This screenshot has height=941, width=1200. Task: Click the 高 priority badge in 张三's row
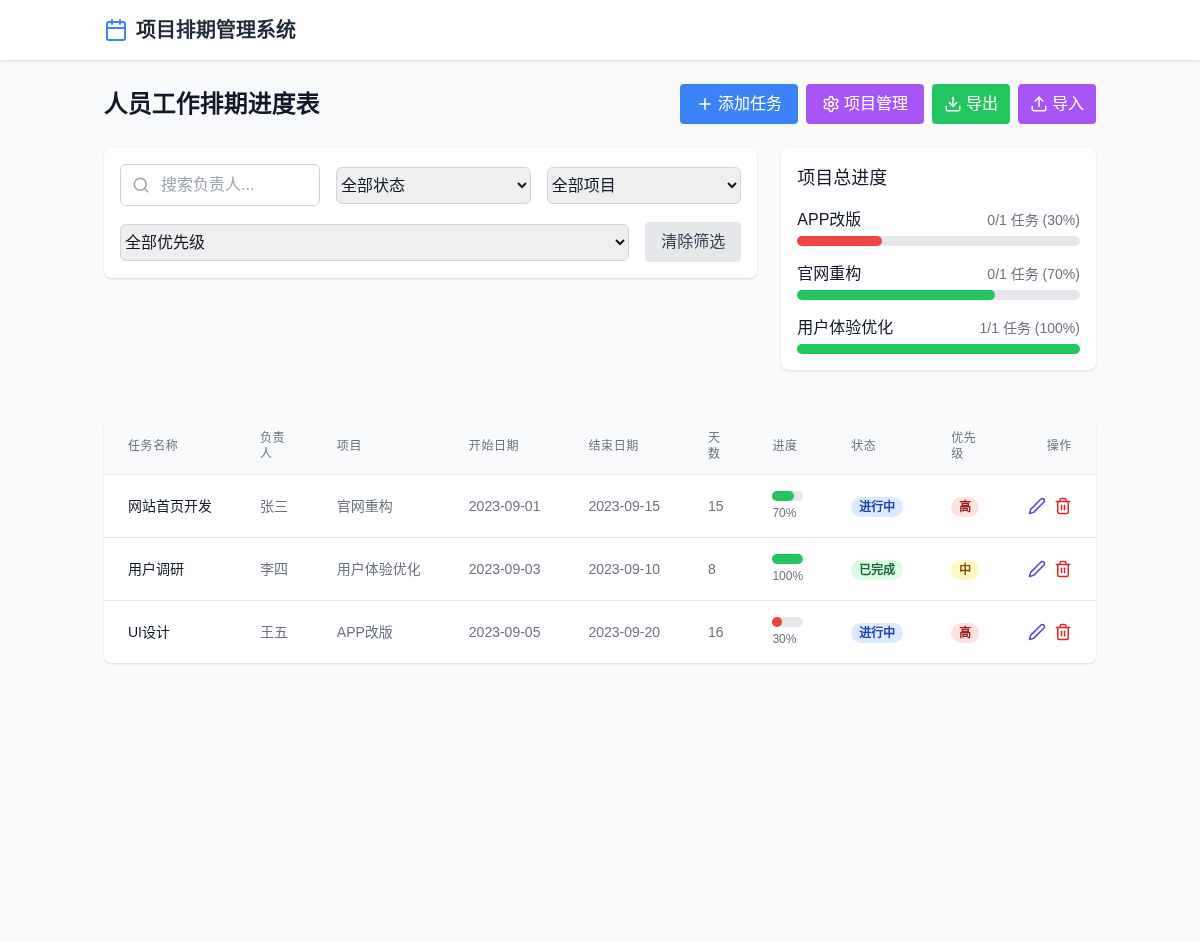pos(965,507)
